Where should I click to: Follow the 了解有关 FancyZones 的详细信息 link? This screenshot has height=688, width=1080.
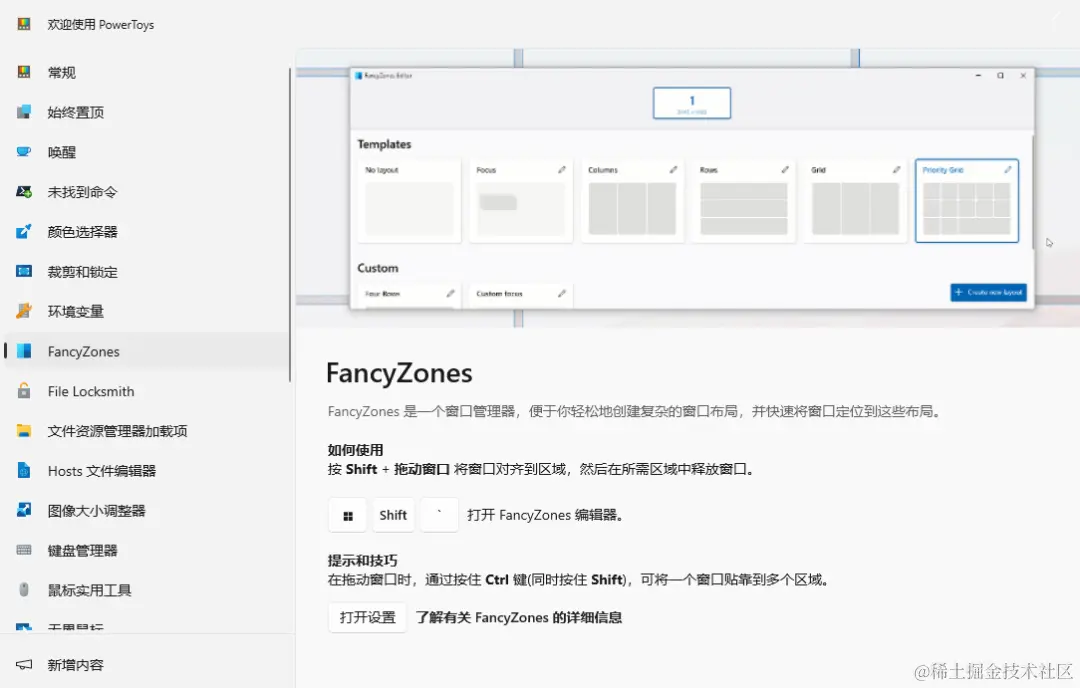[x=518, y=617]
